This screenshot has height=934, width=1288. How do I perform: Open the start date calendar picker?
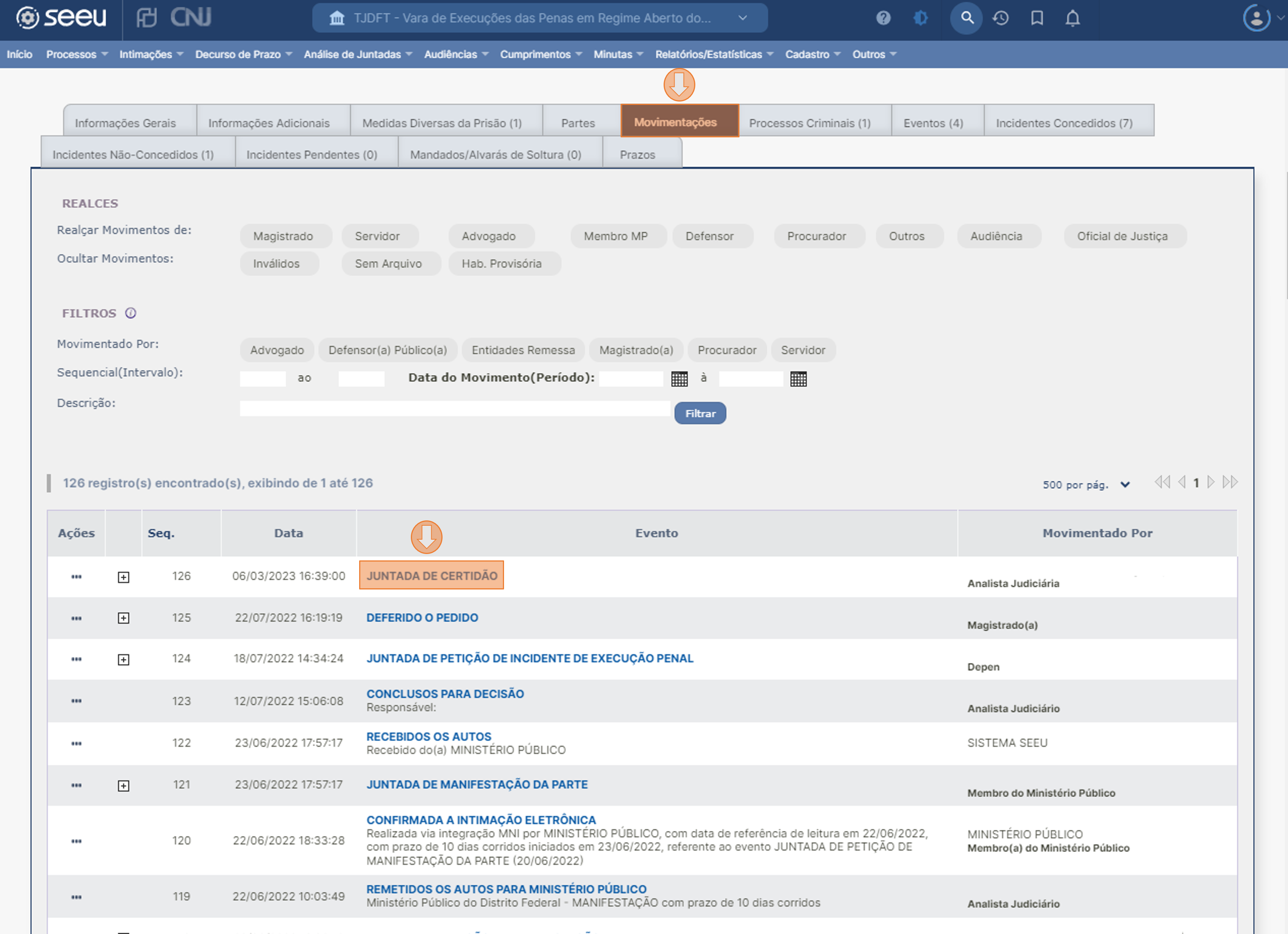point(679,379)
